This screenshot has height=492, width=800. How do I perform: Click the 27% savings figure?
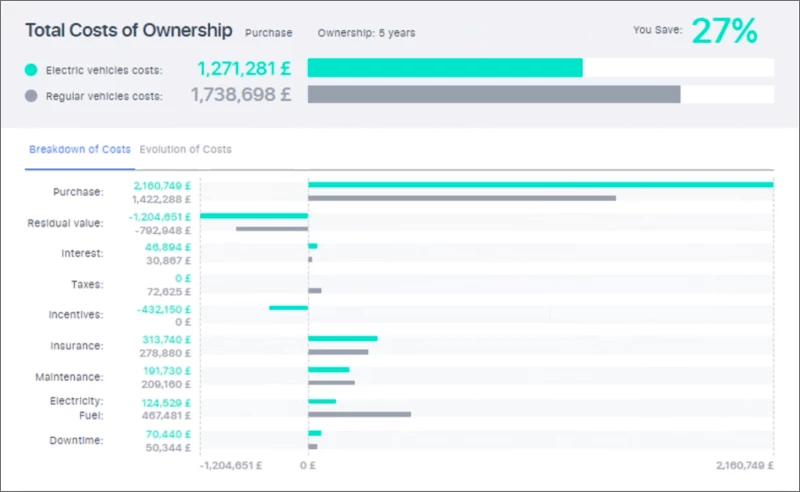724,31
